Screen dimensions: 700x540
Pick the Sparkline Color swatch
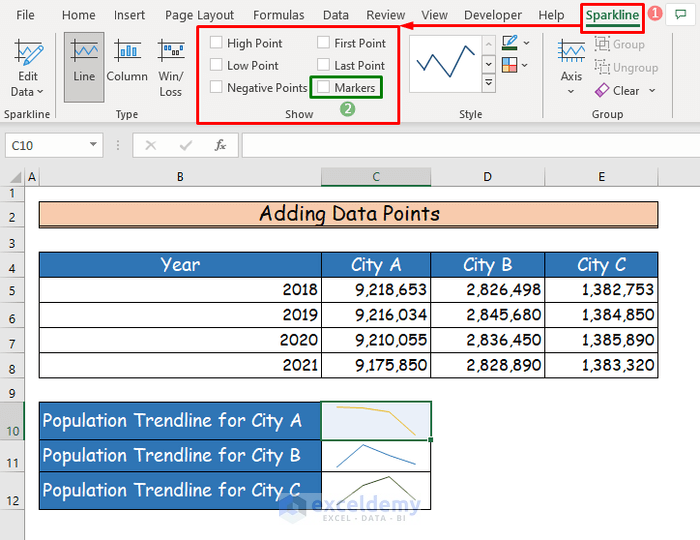pos(510,43)
